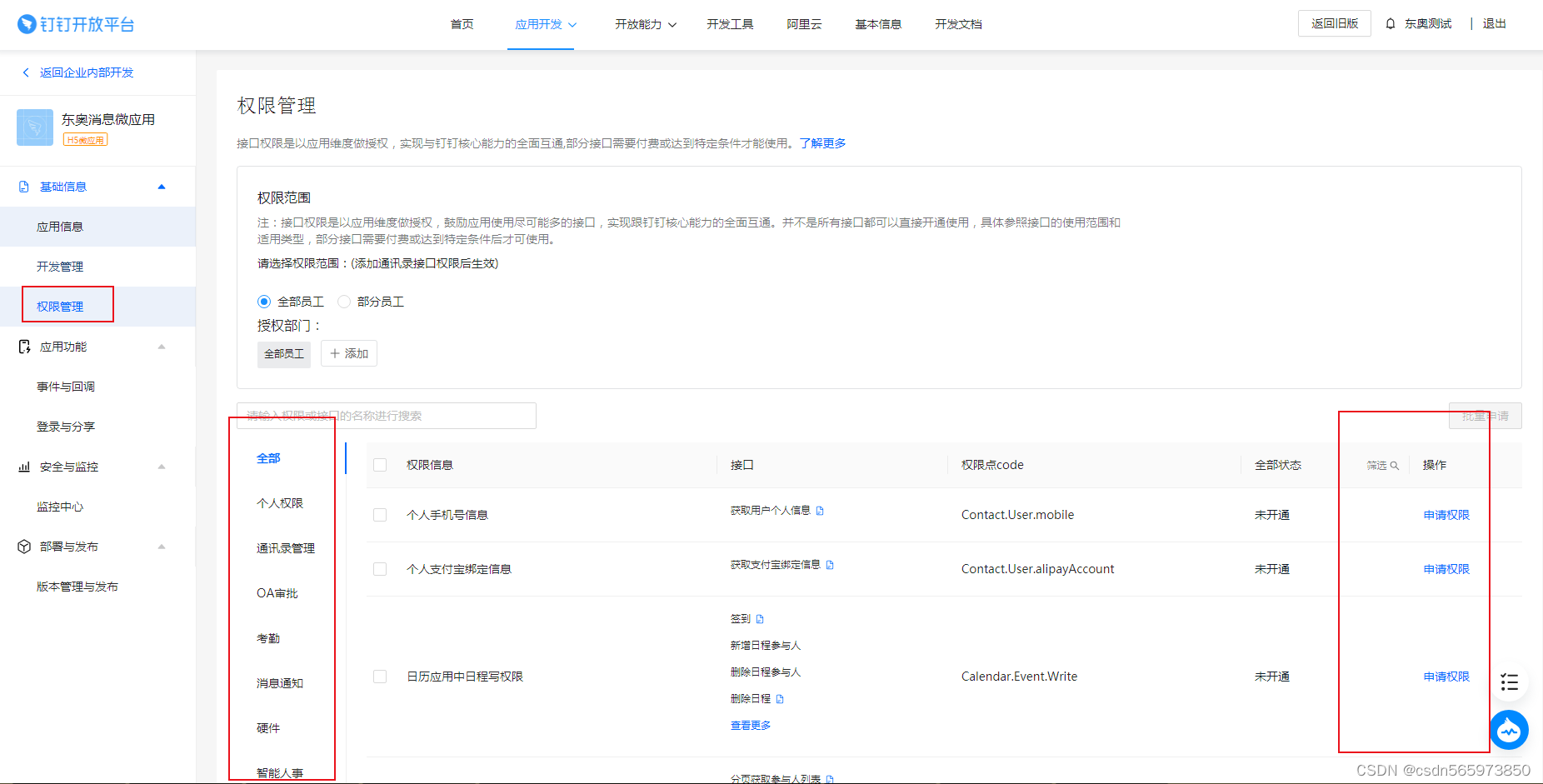The image size is (1543, 784).
Task: Expand the 开放能力 dropdown chevron
Action: pos(672,25)
